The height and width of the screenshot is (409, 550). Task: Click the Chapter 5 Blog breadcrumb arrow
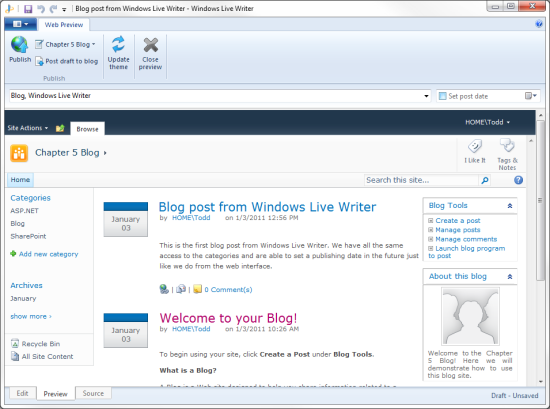click(105, 153)
